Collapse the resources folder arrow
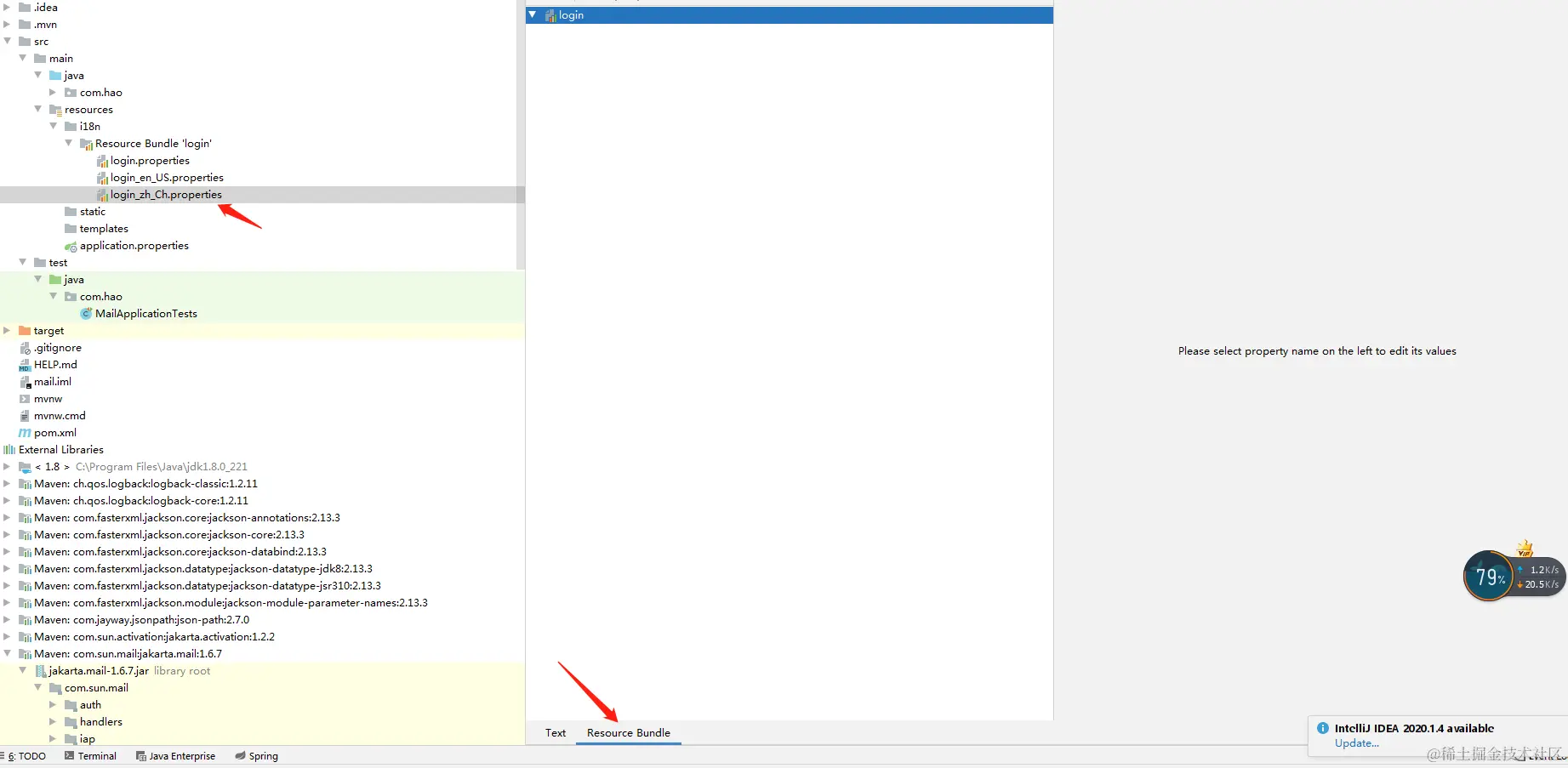This screenshot has height=768, width=1568. (38, 109)
